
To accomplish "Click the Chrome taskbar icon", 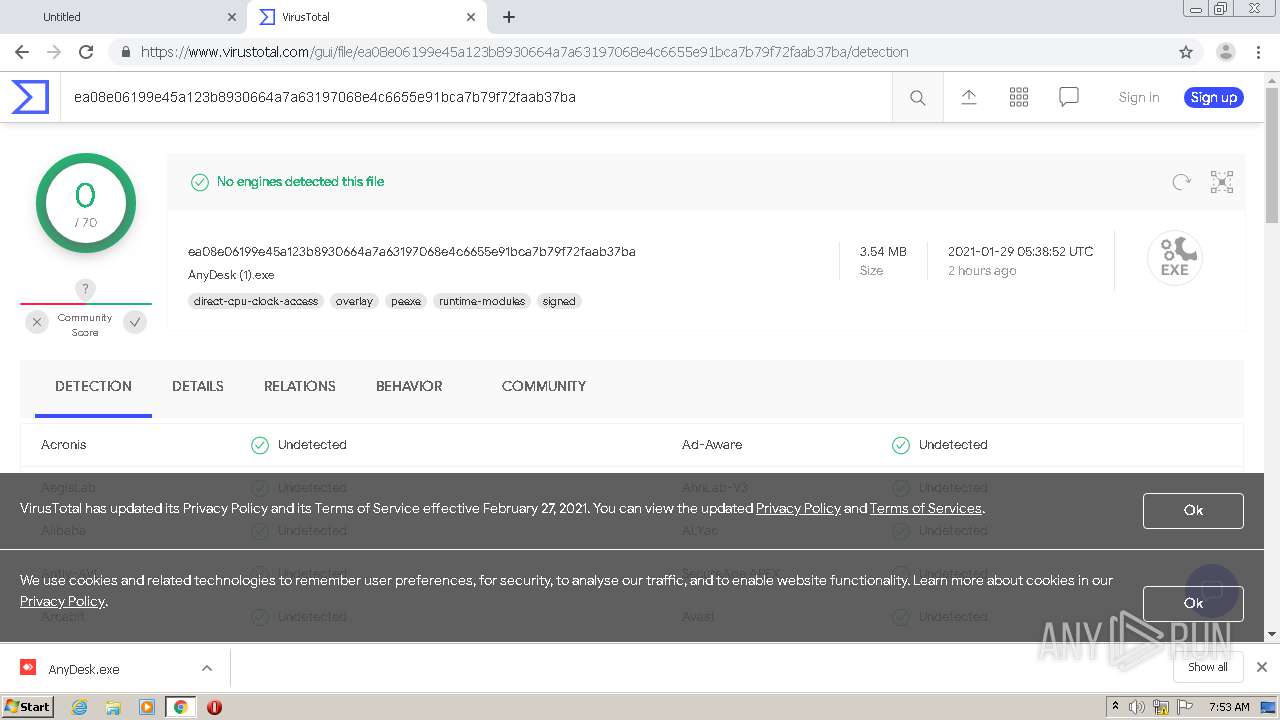I will pyautogui.click(x=181, y=707).
